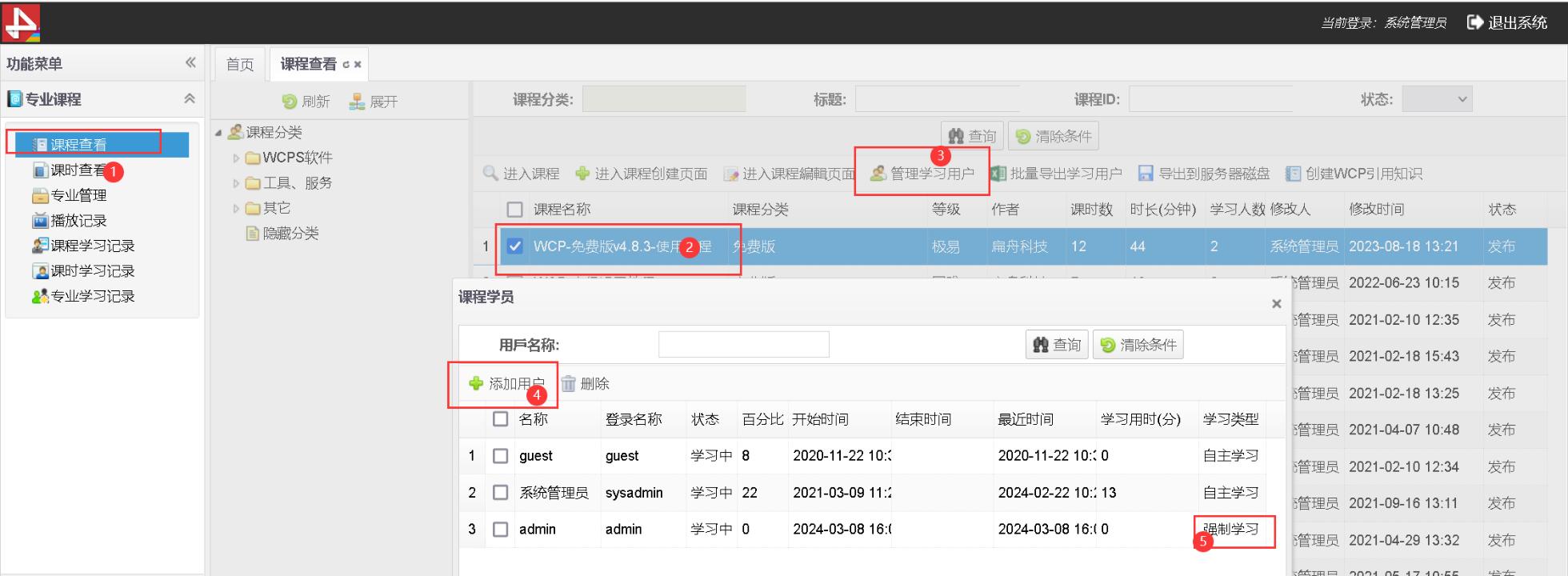Switch to the 课程查看 tab

(308, 64)
